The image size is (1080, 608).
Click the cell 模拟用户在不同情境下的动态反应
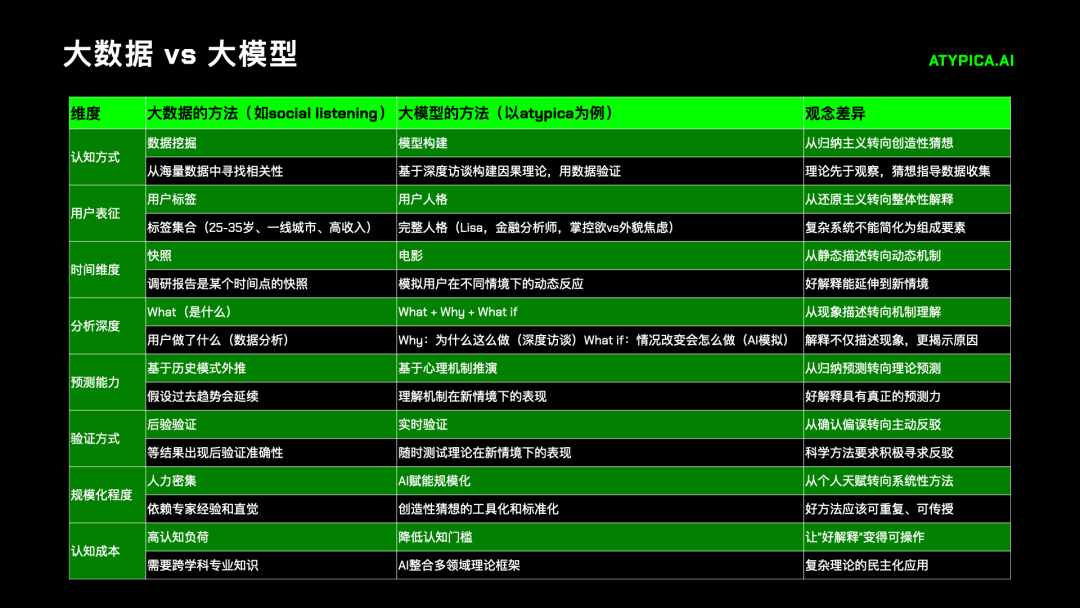pyautogui.click(x=599, y=284)
